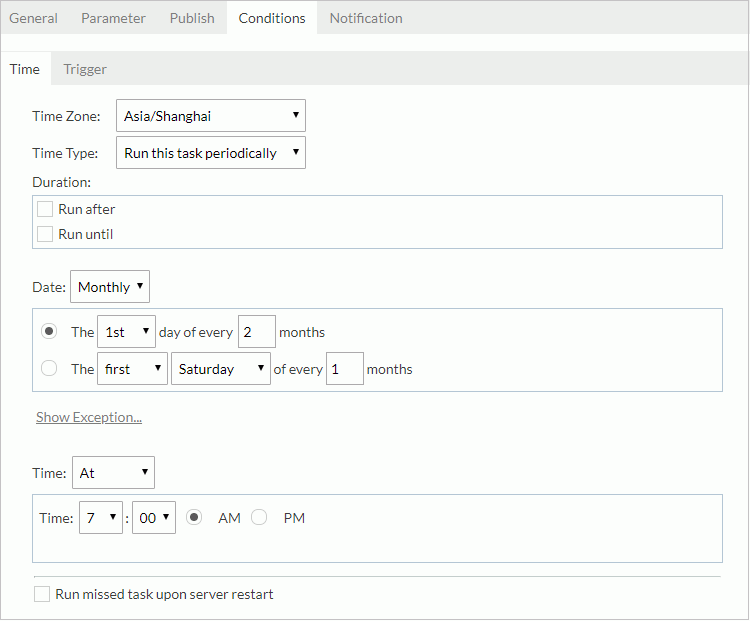
Task: Click the months interval field showing 2
Action: pos(256,332)
